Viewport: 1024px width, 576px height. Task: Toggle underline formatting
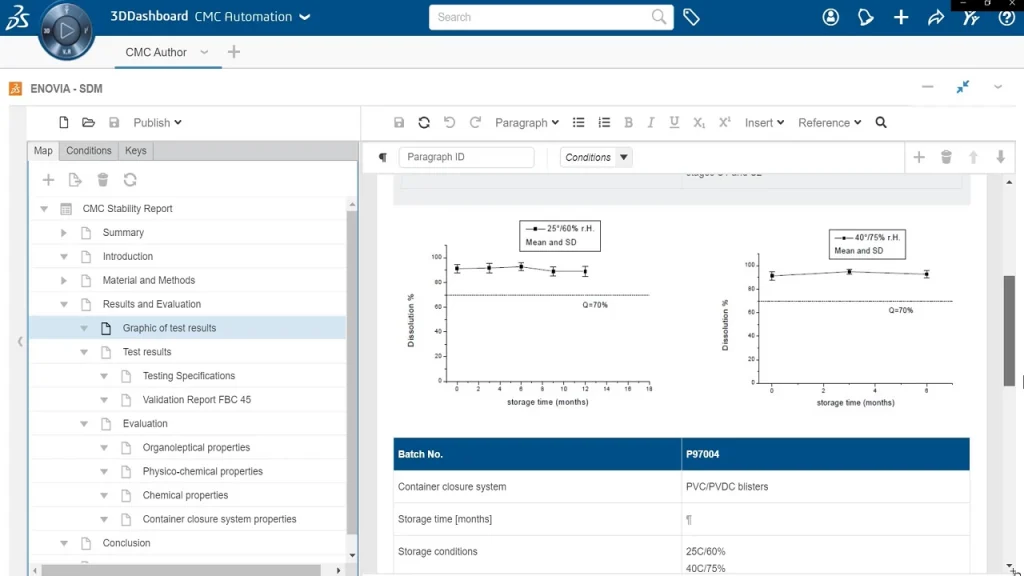[x=674, y=123]
